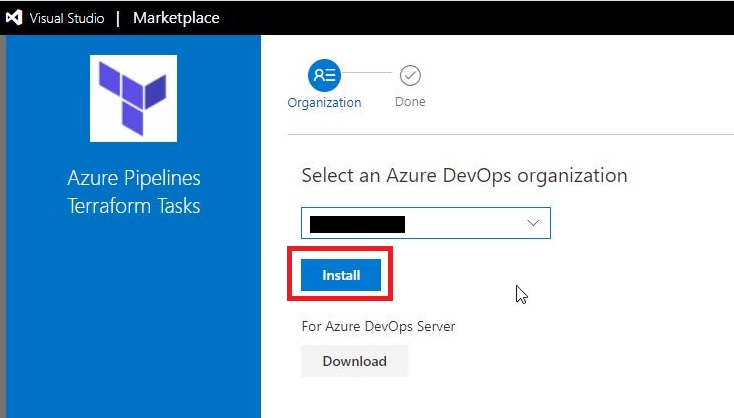Image resolution: width=734 pixels, height=418 pixels.
Task: Click the divider below the wizard steps
Action: (x=510, y=133)
